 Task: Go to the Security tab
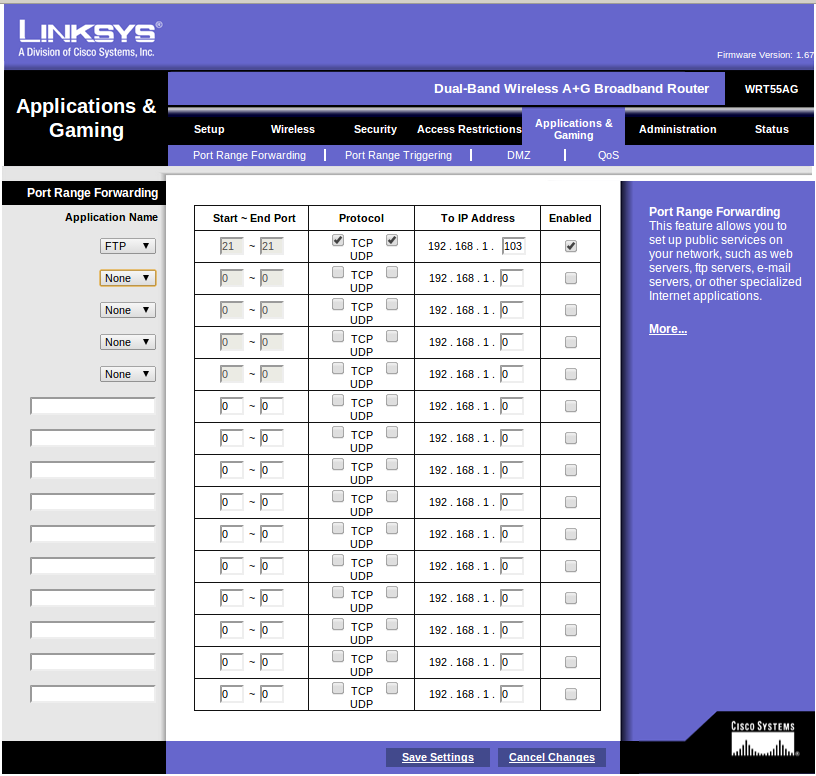pyautogui.click(x=375, y=129)
